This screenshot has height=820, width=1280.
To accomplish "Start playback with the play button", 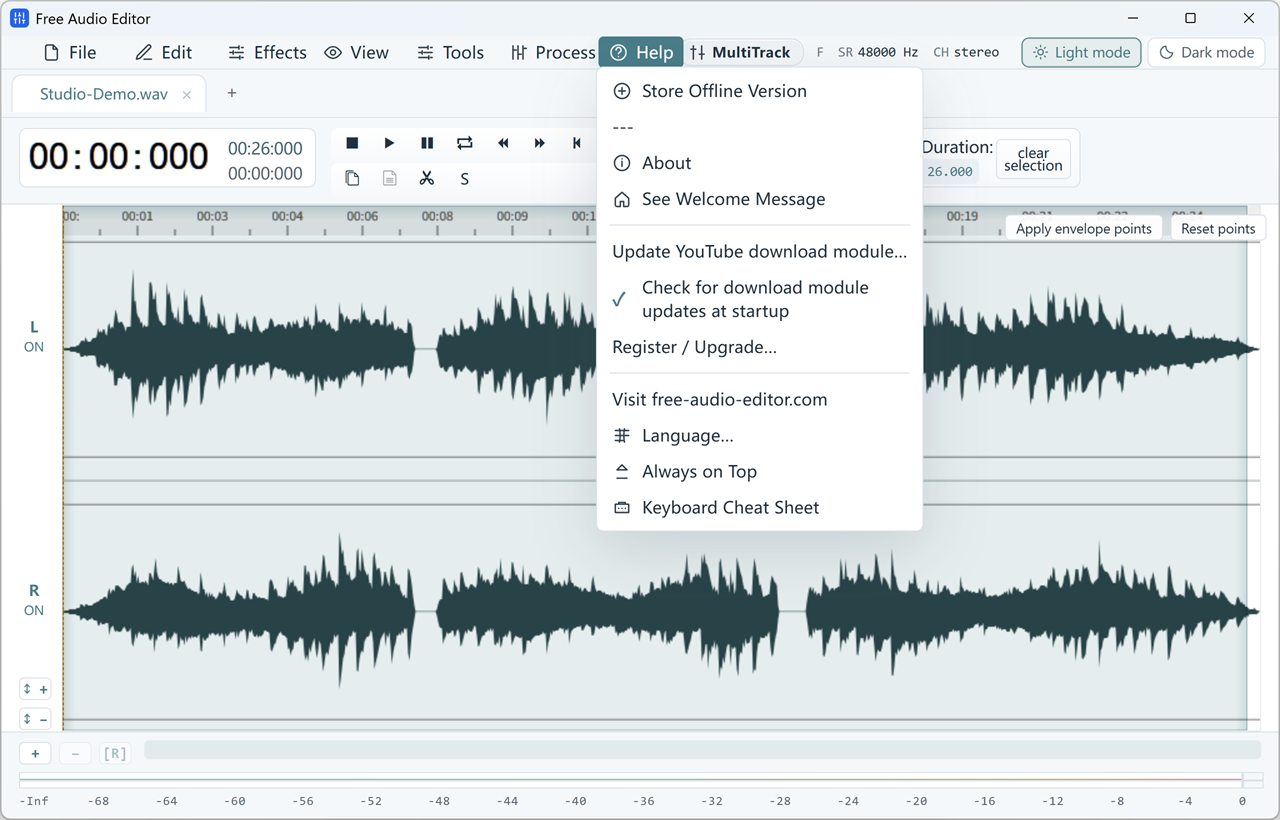I will (389, 143).
